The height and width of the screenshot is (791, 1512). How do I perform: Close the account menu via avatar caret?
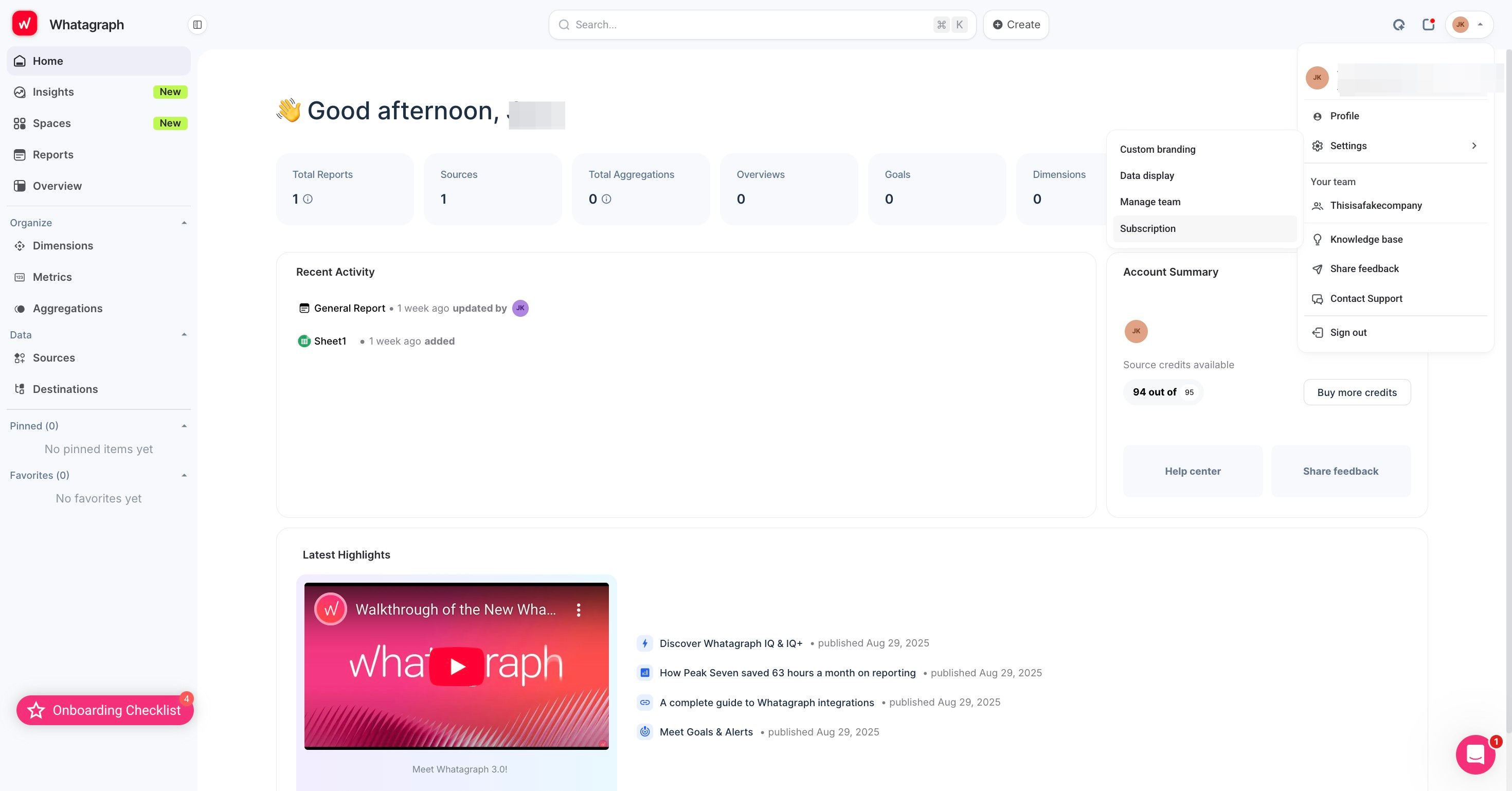coord(1480,25)
